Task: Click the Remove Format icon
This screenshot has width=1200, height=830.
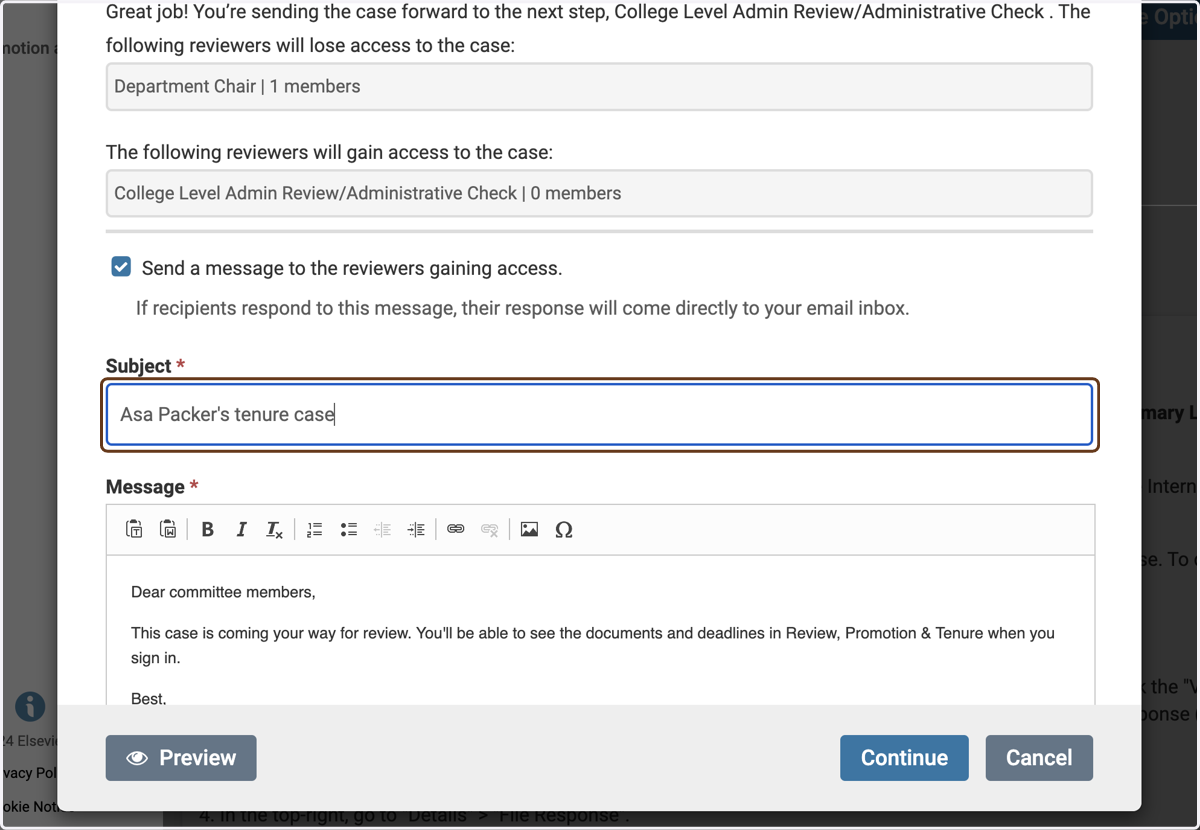Action: coord(274,529)
